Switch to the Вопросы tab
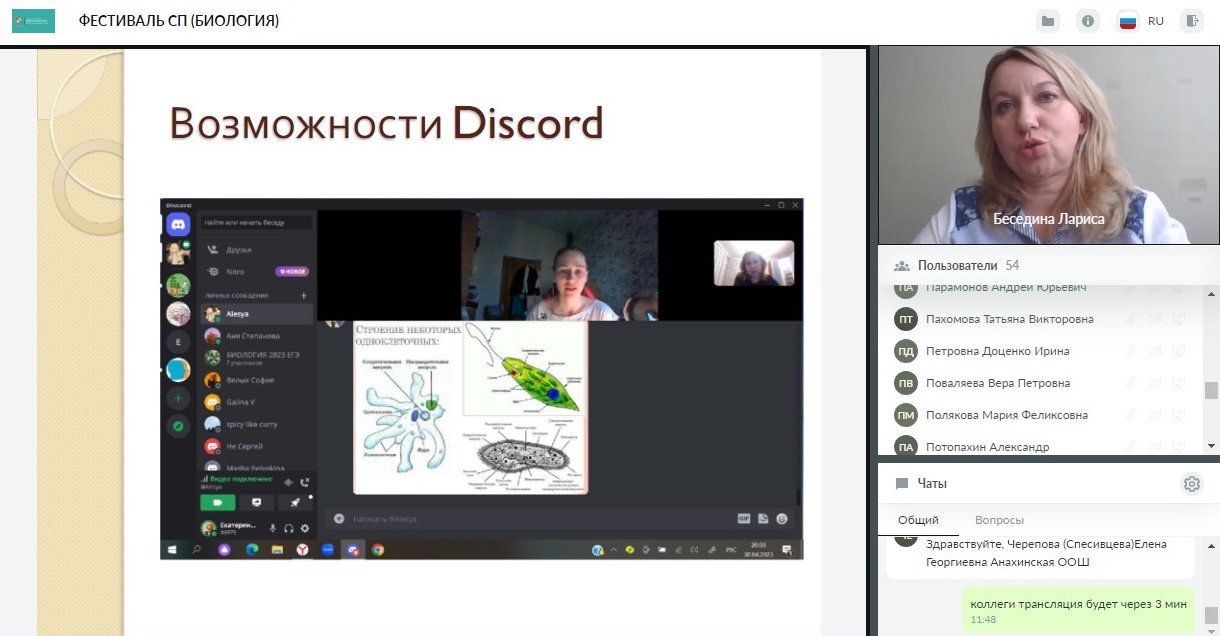This screenshot has width=1220, height=636. tap(999, 520)
